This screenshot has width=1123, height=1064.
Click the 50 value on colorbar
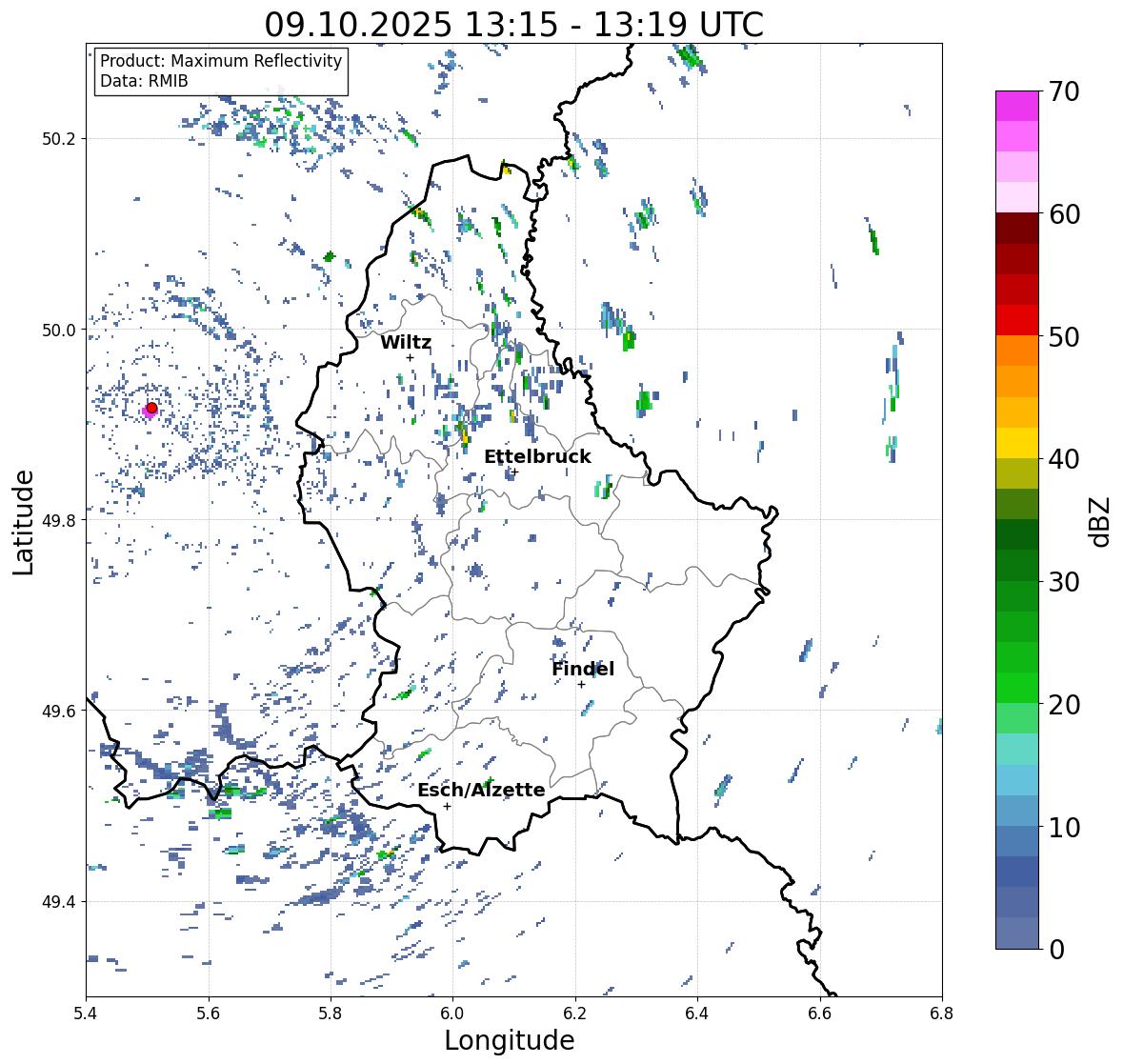(x=1064, y=336)
